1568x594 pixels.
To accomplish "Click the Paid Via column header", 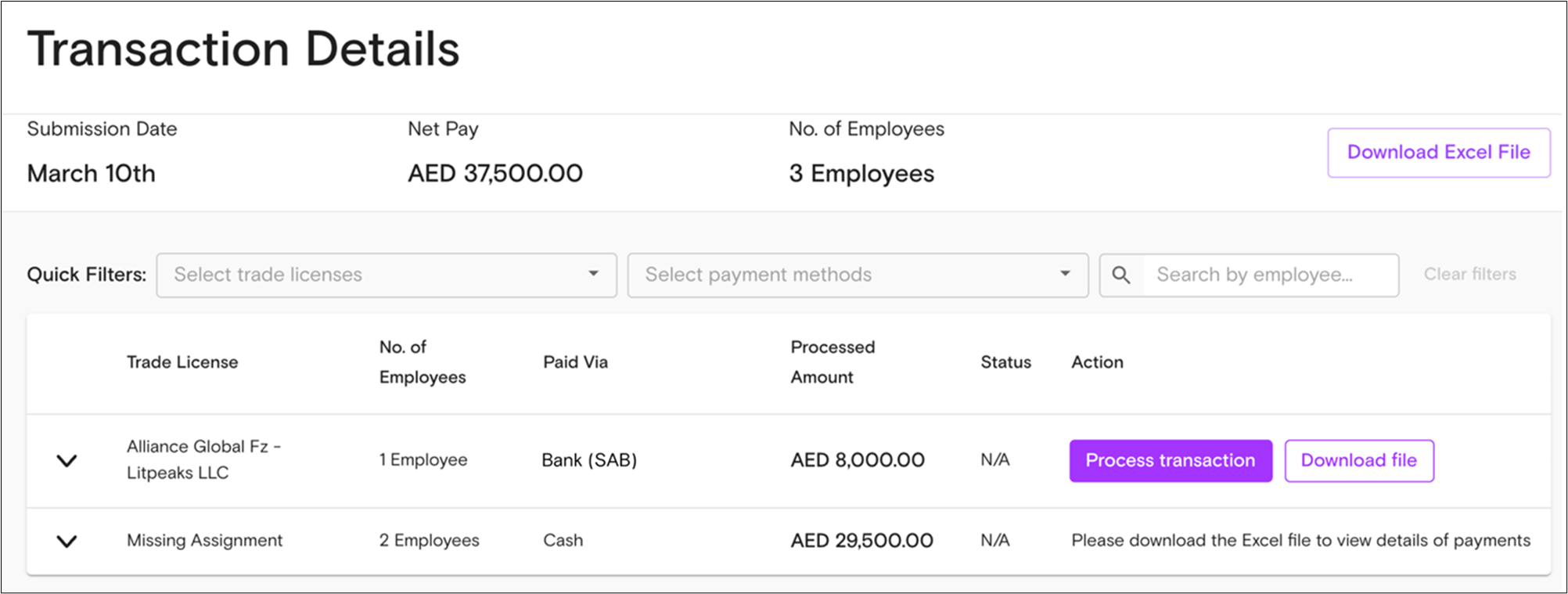I will click(575, 362).
